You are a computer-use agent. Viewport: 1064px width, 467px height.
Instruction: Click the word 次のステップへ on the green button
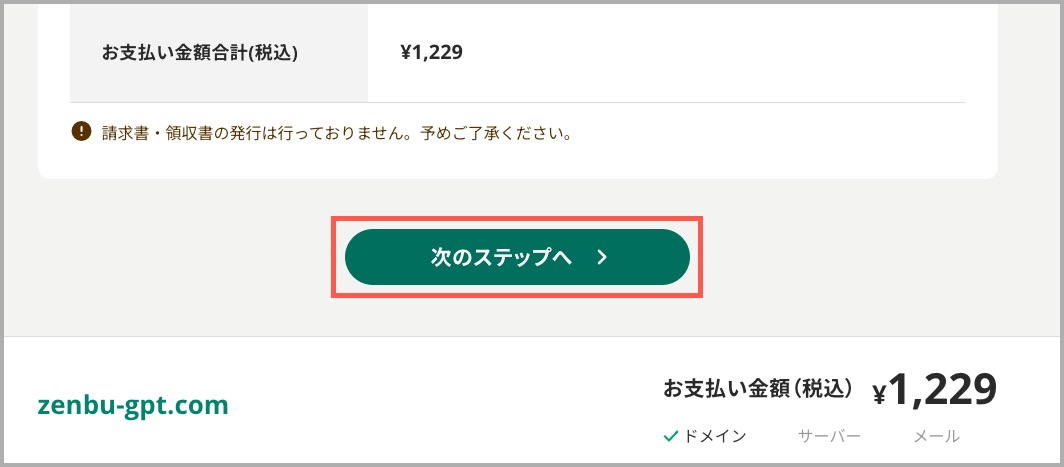(x=502, y=257)
